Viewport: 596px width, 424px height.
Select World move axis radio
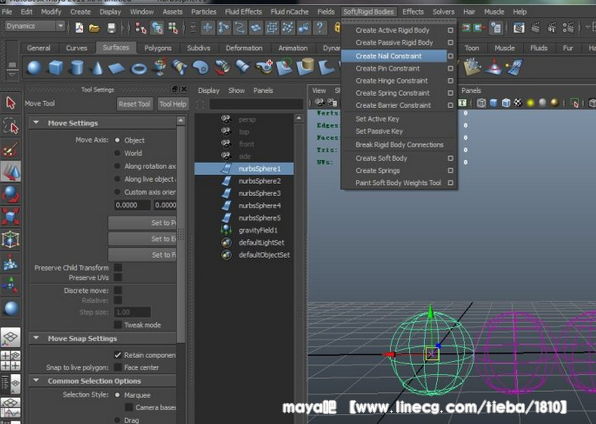[117, 153]
